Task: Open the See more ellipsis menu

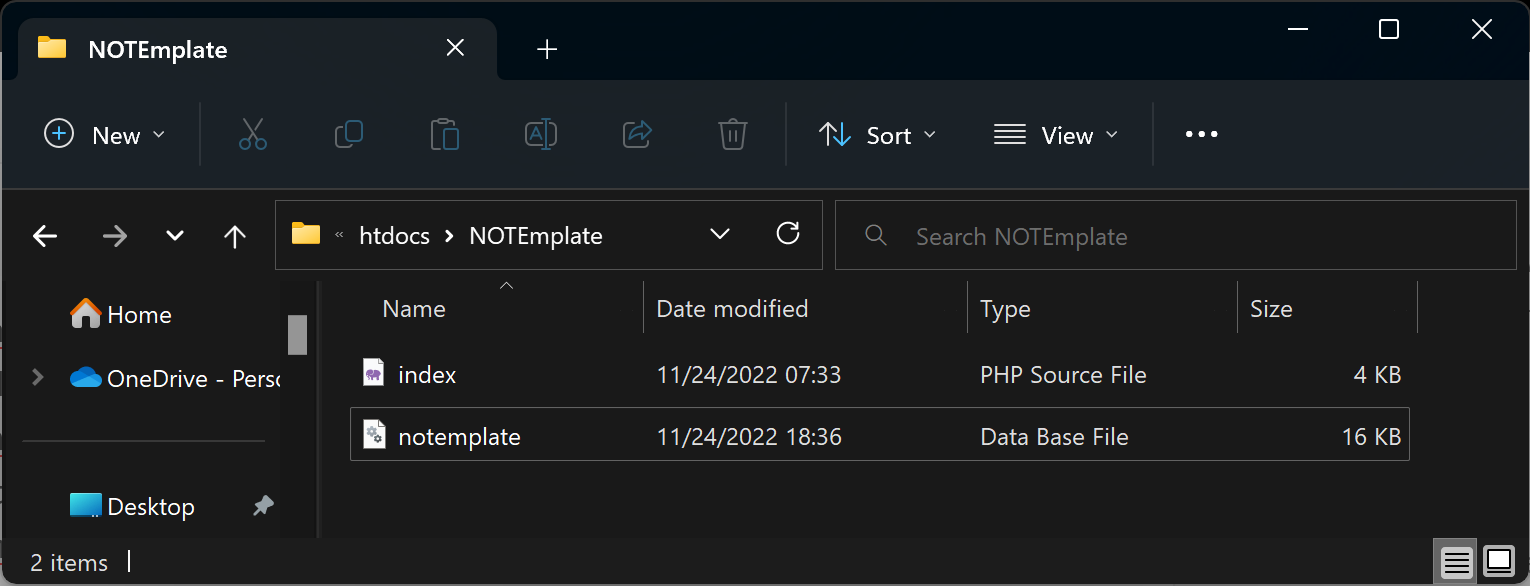Action: coord(1200,134)
